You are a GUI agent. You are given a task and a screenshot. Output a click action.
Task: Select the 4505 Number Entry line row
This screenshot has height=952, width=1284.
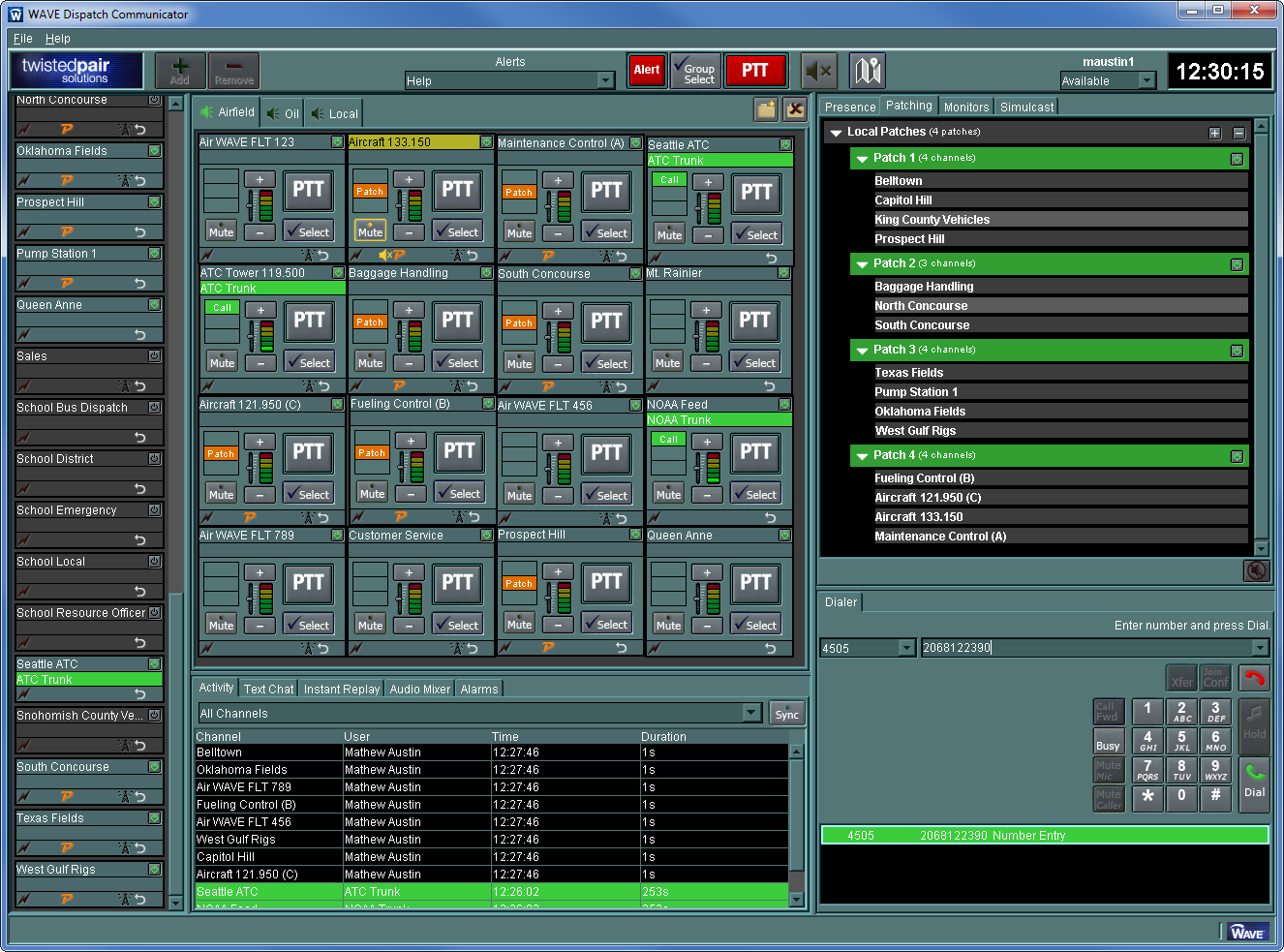1045,835
